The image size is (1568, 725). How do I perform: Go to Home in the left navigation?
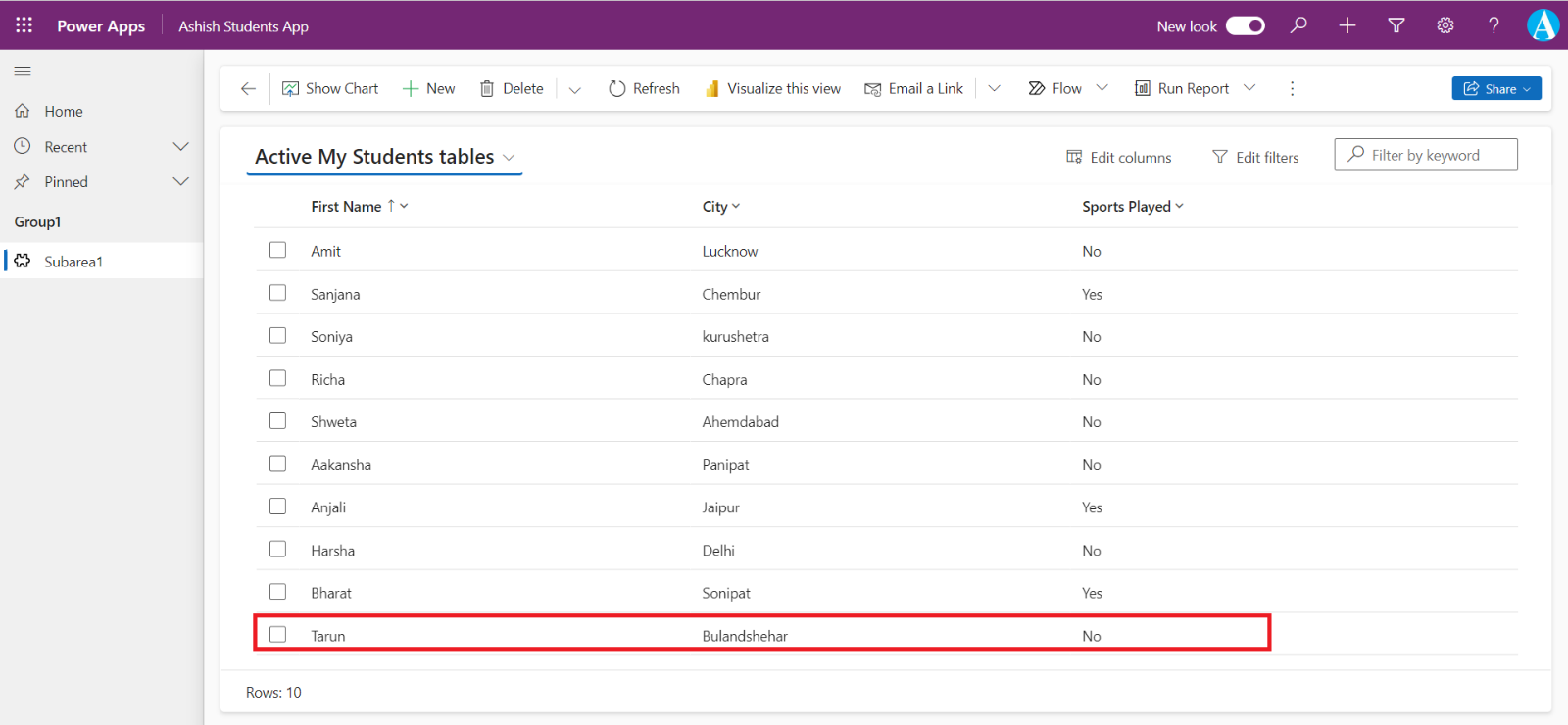(64, 111)
